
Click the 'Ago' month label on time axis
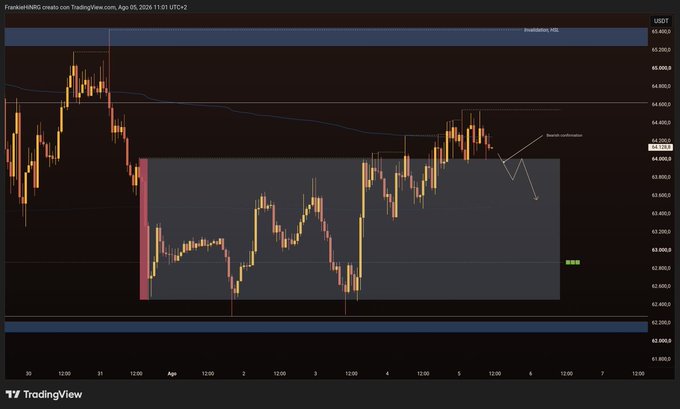coord(172,373)
